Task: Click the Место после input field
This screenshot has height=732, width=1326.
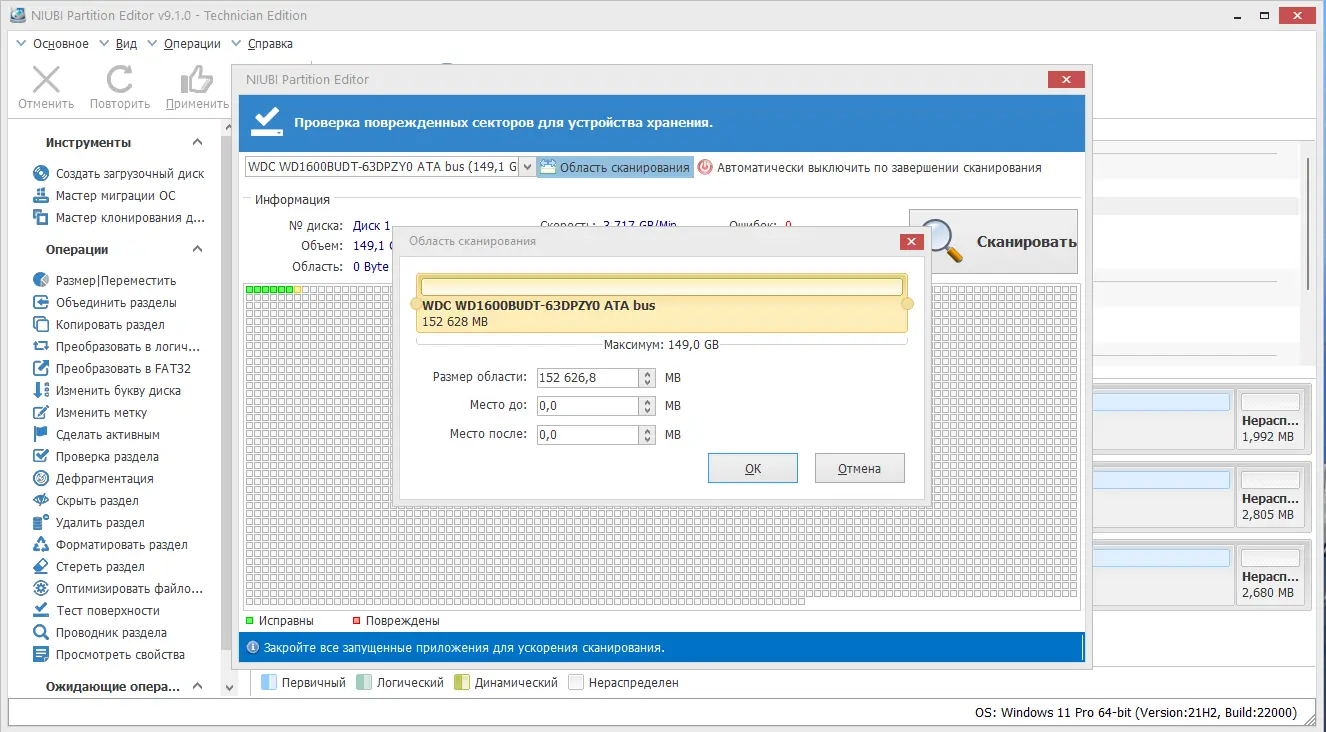Action: click(x=588, y=434)
